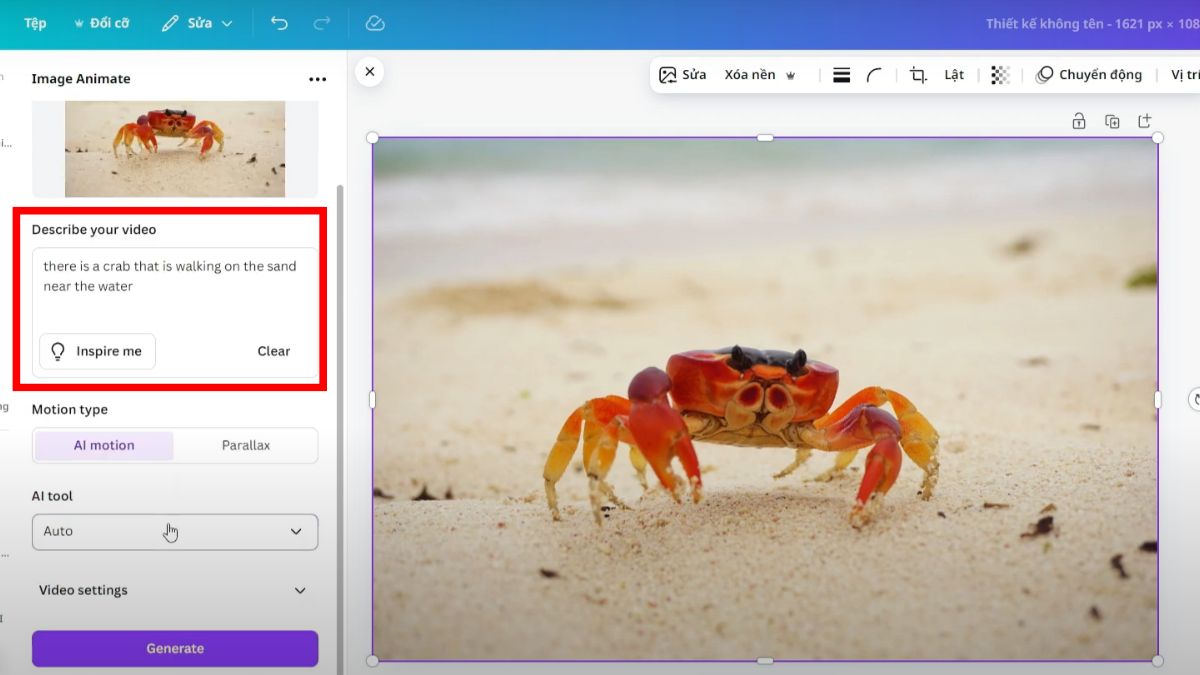Select the crop tool in the toolbar
1200x675 pixels.
click(917, 74)
